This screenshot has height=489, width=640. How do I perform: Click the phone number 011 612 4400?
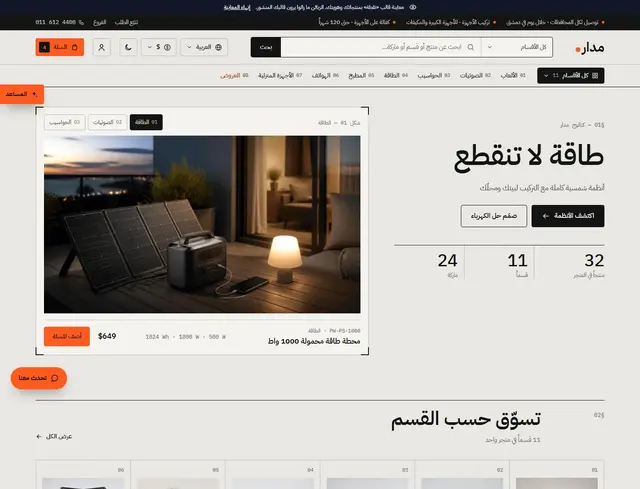click(56, 22)
